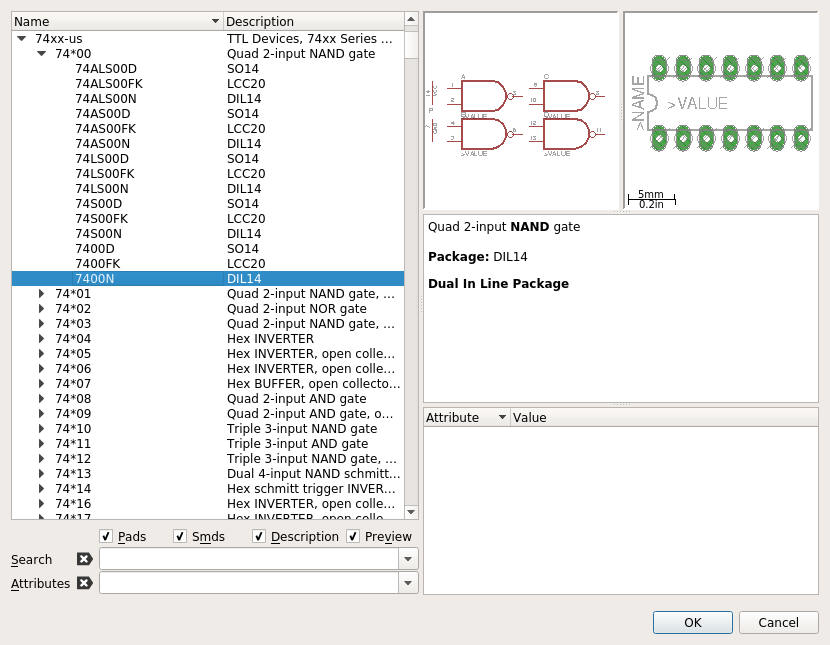Click the DIL14 package footprint preview
Image resolution: width=830 pixels, height=645 pixels.
[720, 105]
